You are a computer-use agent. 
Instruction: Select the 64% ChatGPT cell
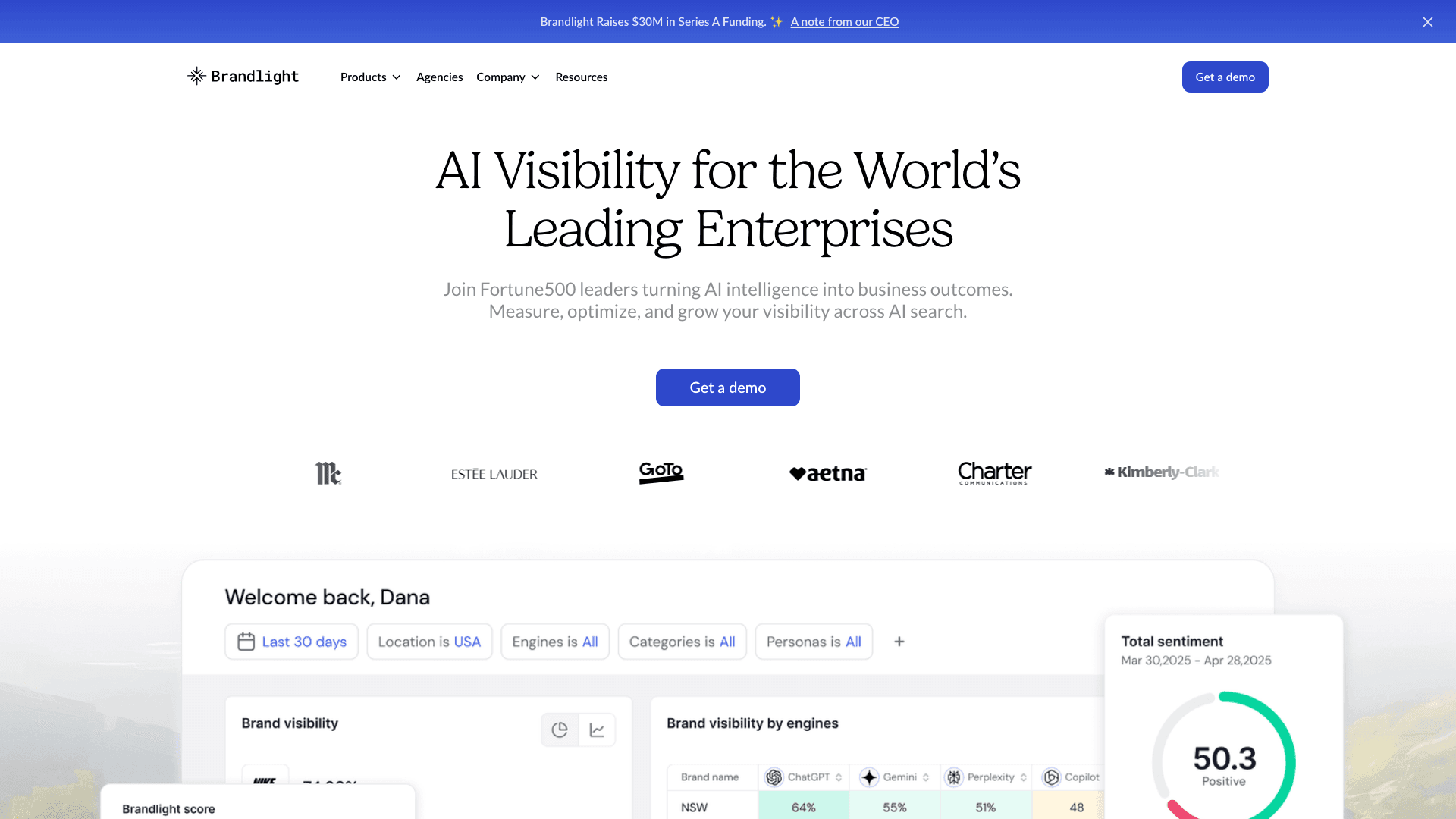point(804,805)
